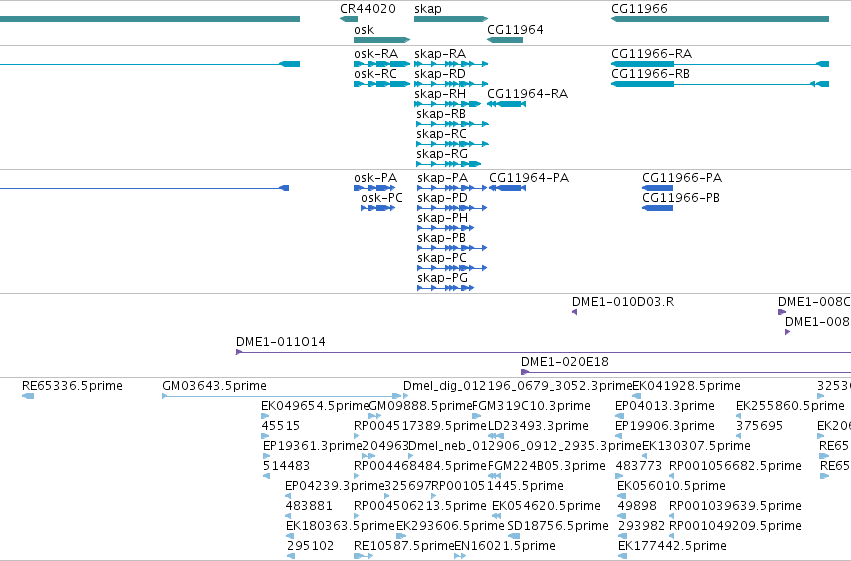Click the EK056010.5prime EST label
Image resolution: width=851 pixels, height=561 pixels.
671,487
